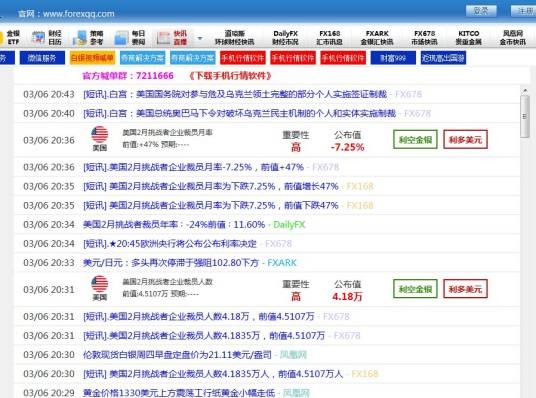This screenshot has width=536, height=398.
Task: Expand the dropdown arrow next to 快讯直播
Action: [200, 38]
